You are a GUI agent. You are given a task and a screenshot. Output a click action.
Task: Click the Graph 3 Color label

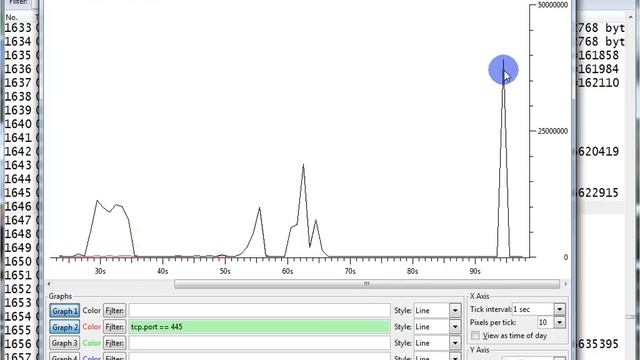[x=91, y=343]
